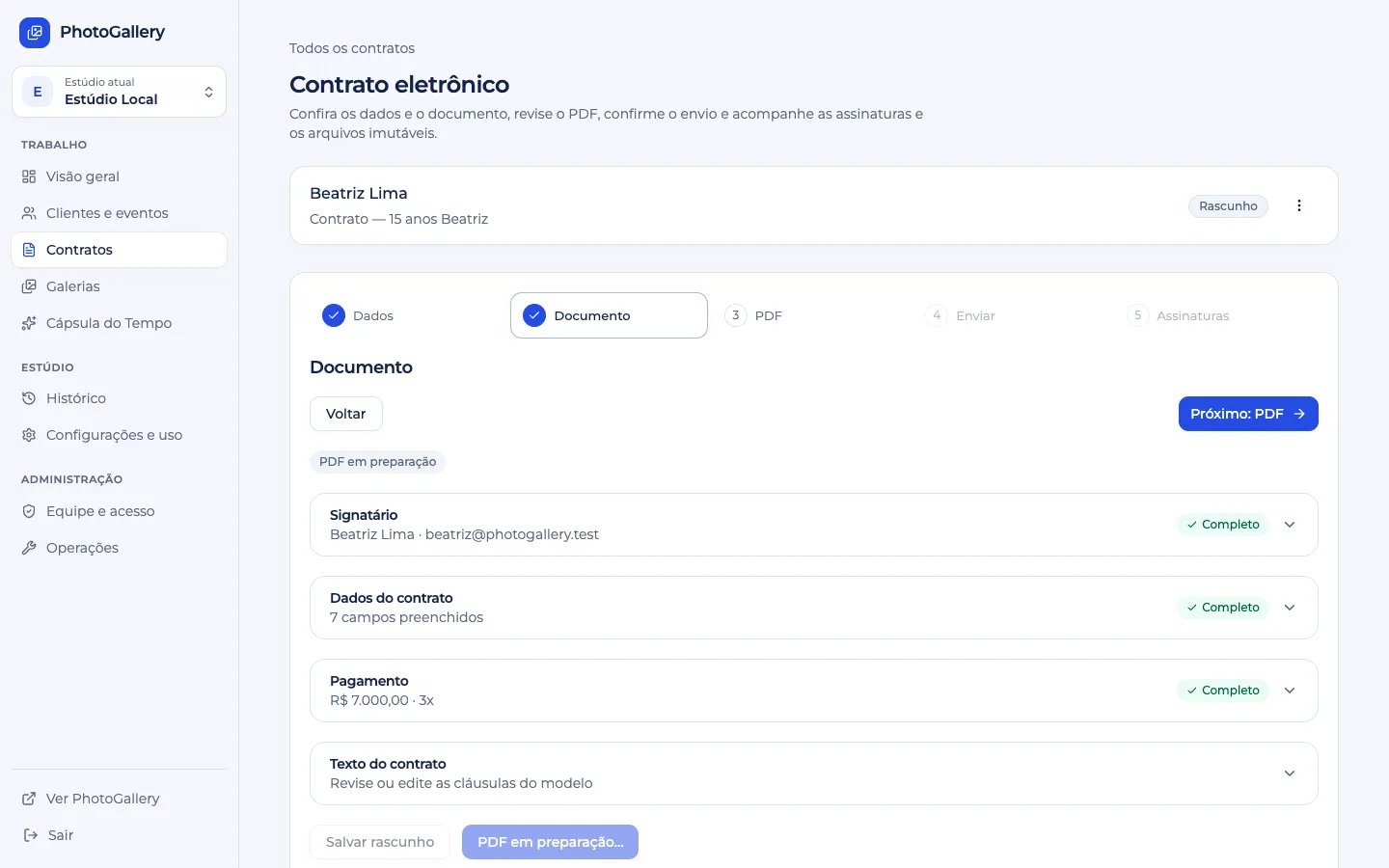Select step 4 Enviar

[1011, 315]
